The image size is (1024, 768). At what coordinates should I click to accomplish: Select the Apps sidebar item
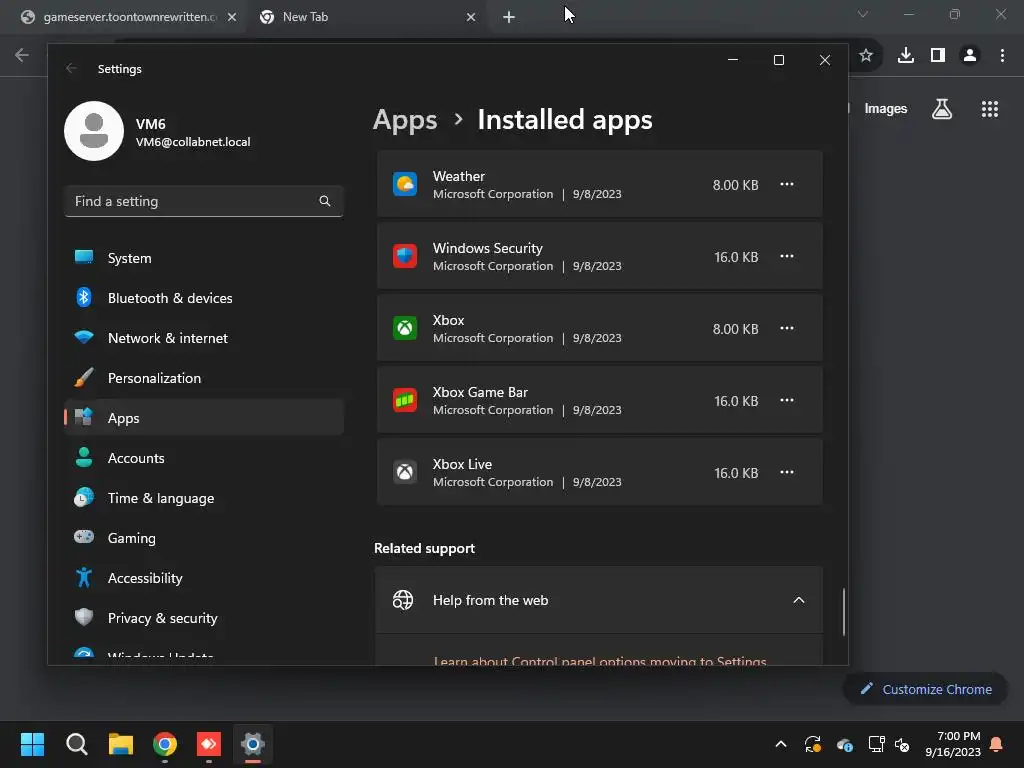204,418
